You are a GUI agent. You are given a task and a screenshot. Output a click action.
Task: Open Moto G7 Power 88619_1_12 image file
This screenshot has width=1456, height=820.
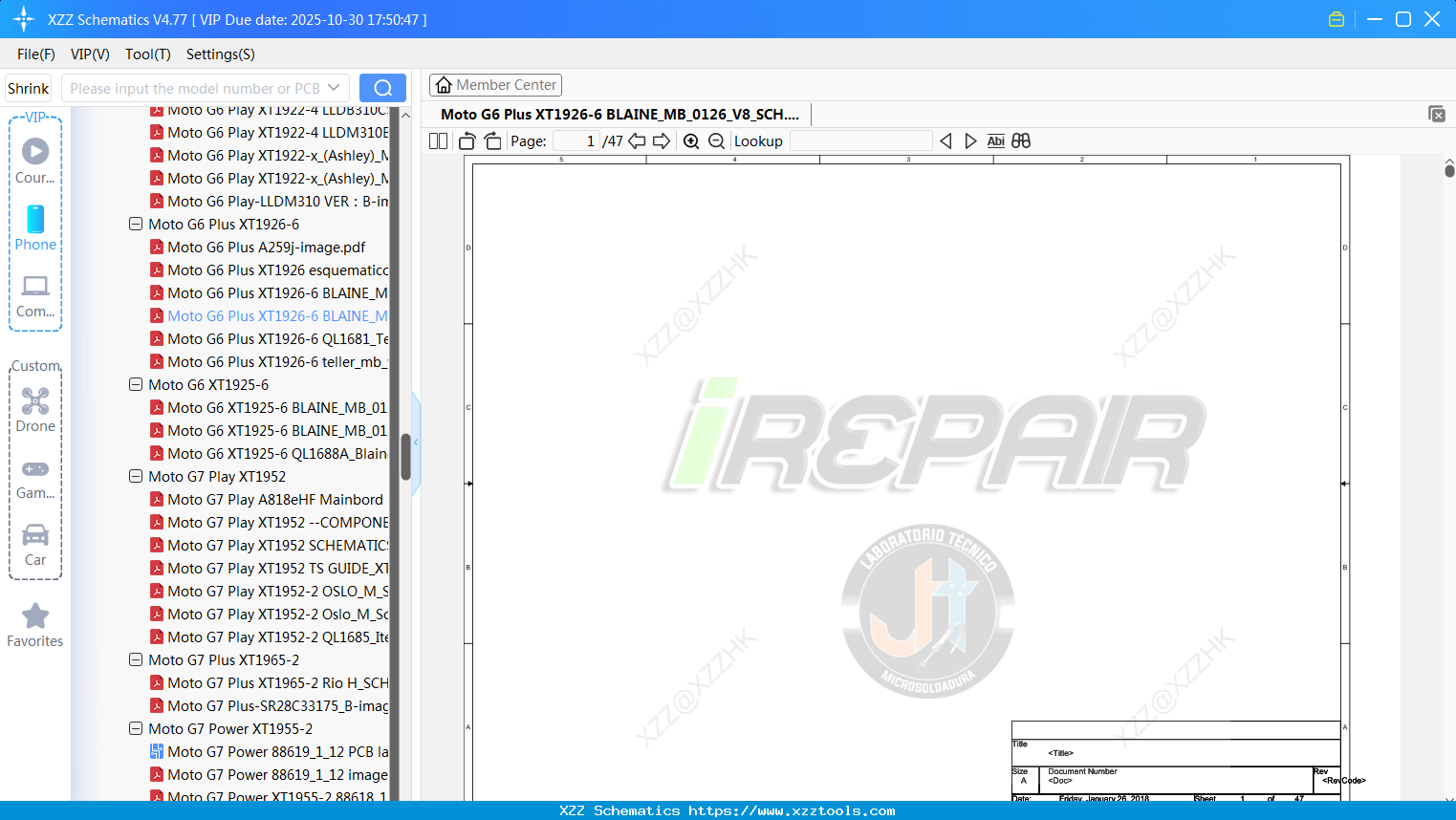[270, 775]
